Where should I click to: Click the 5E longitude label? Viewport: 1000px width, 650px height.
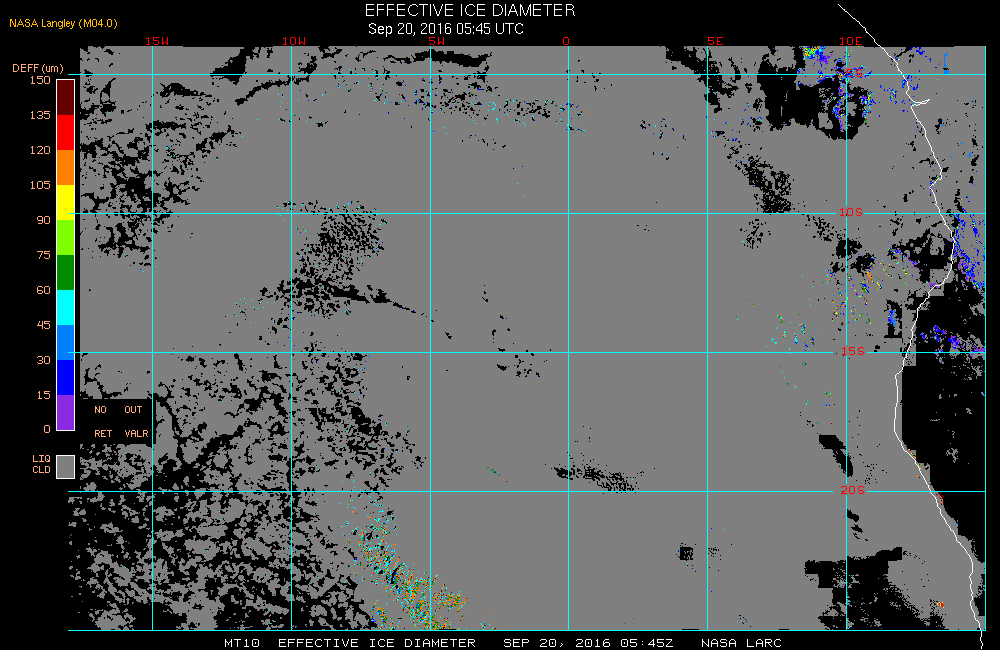tap(716, 41)
